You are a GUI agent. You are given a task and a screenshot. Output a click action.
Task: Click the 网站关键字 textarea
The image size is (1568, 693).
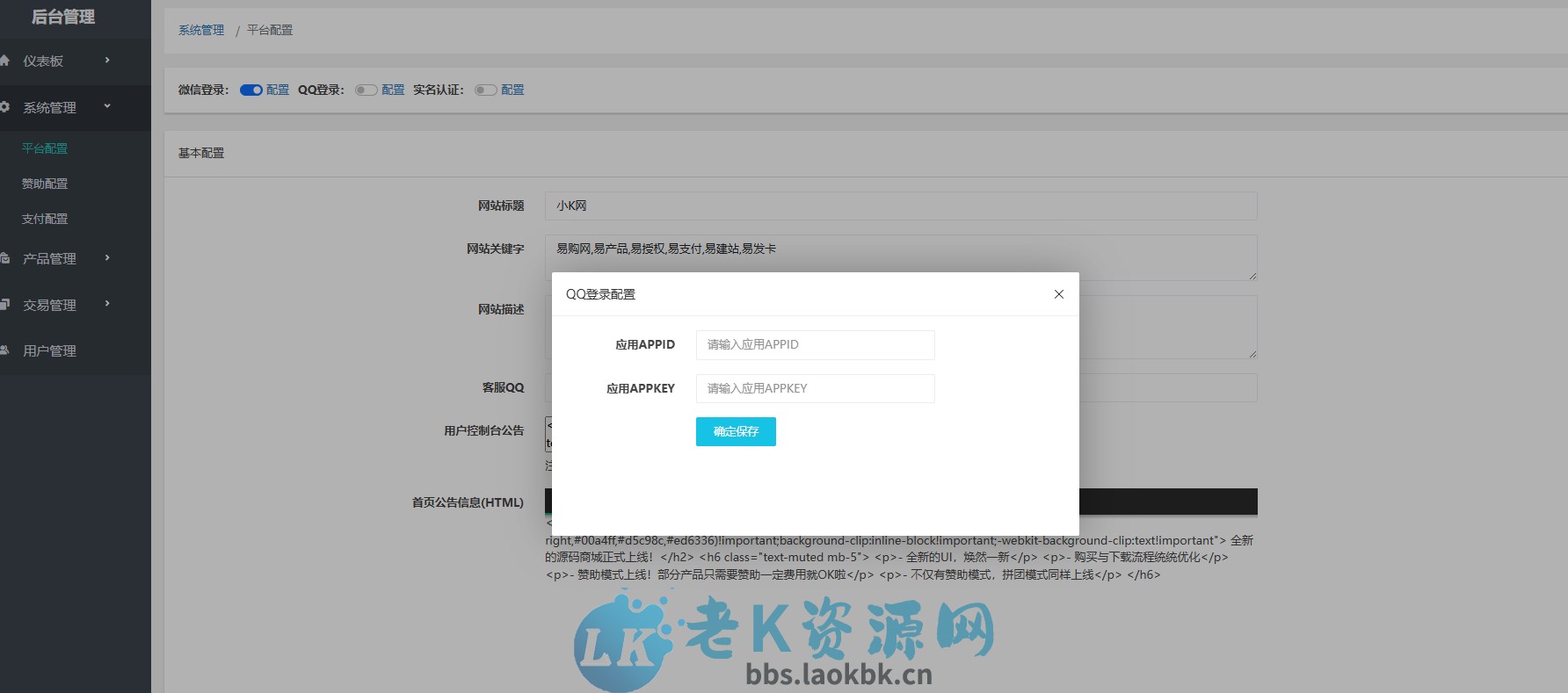coord(901,257)
